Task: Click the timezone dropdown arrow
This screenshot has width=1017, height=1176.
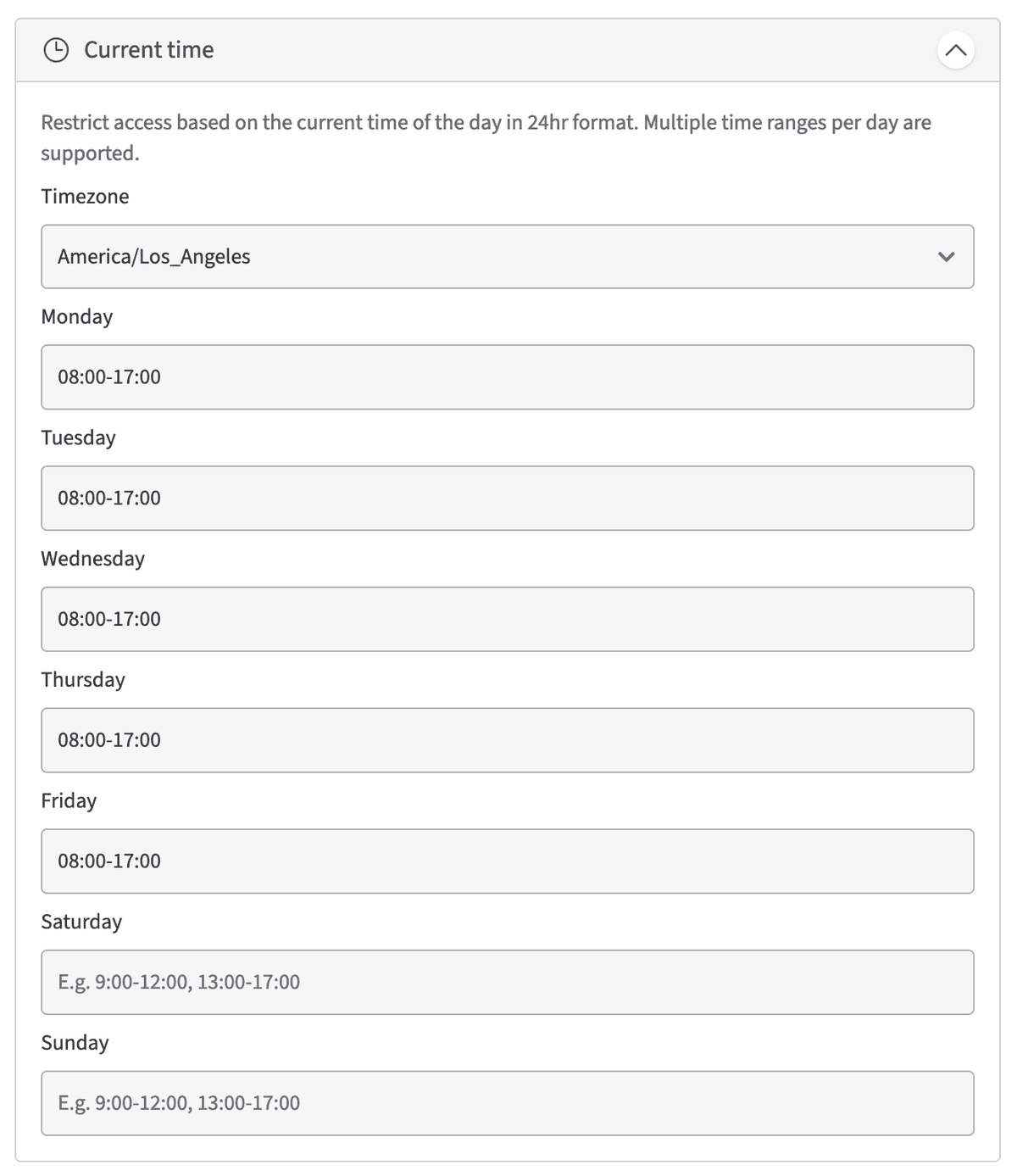Action: click(946, 256)
